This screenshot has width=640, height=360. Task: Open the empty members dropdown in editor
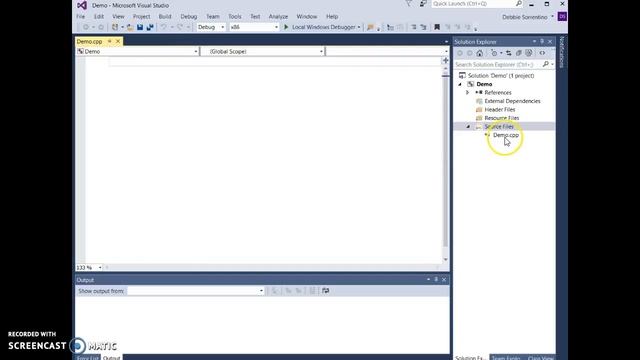click(387, 51)
